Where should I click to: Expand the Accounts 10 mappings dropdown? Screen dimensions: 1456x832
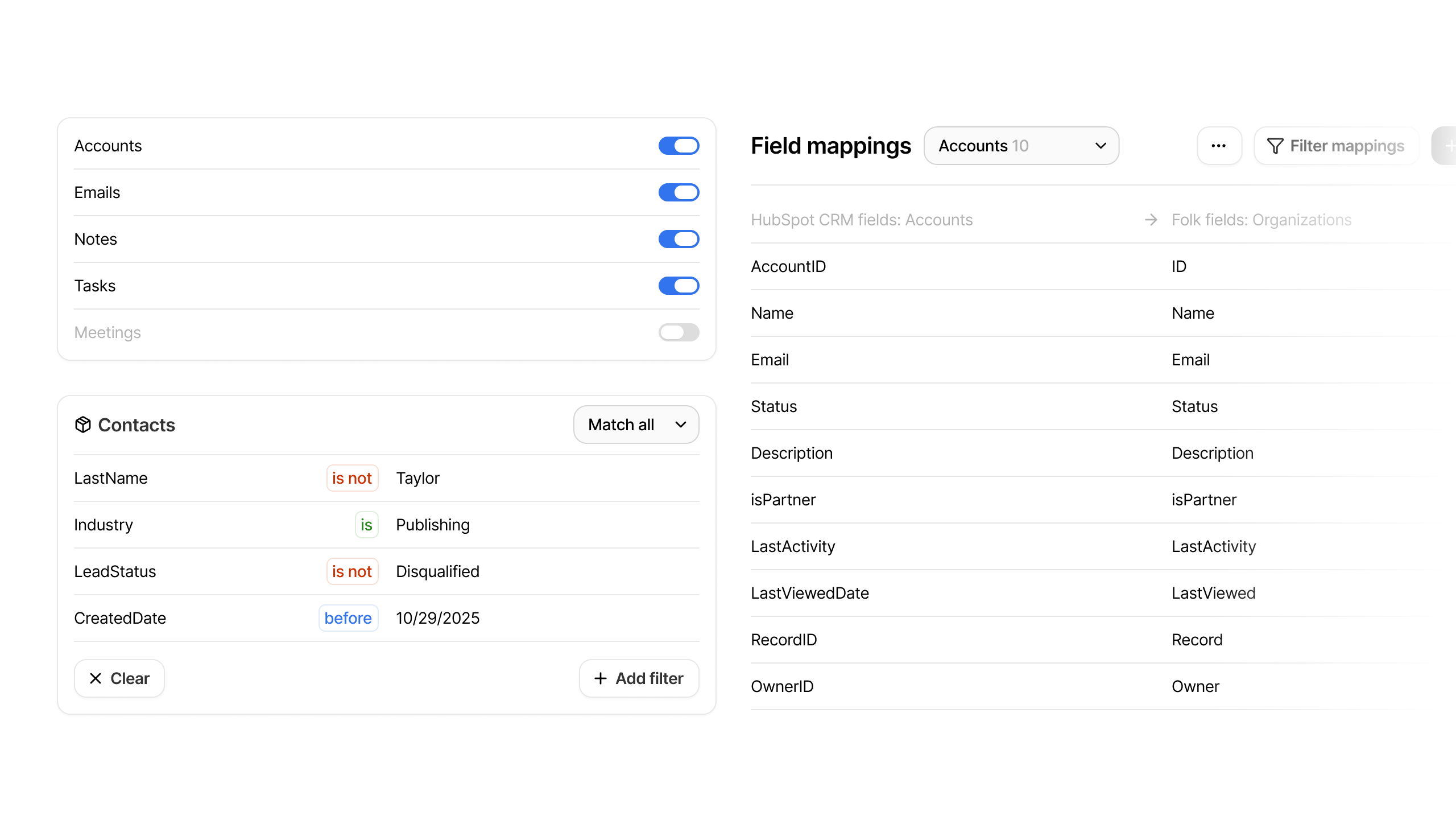pos(1020,146)
